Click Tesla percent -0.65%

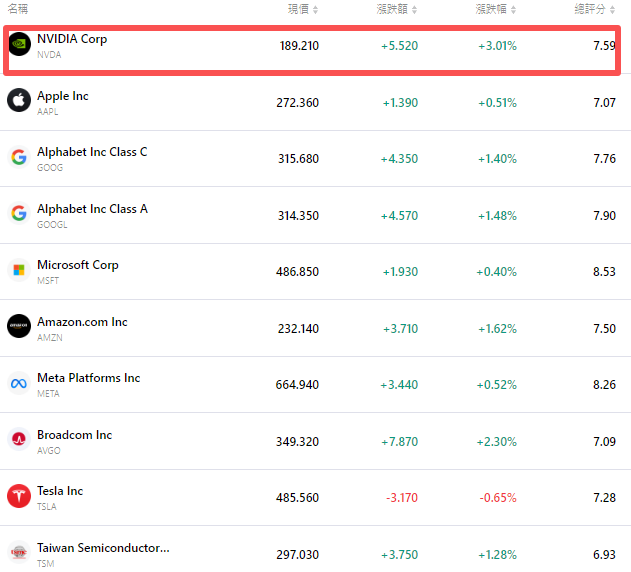pyautogui.click(x=498, y=498)
